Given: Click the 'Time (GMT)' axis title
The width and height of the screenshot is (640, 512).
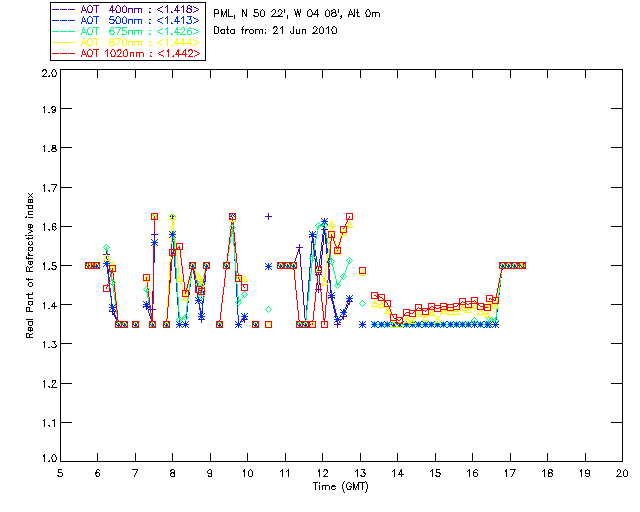Looking at the screenshot, I should coord(340,487).
